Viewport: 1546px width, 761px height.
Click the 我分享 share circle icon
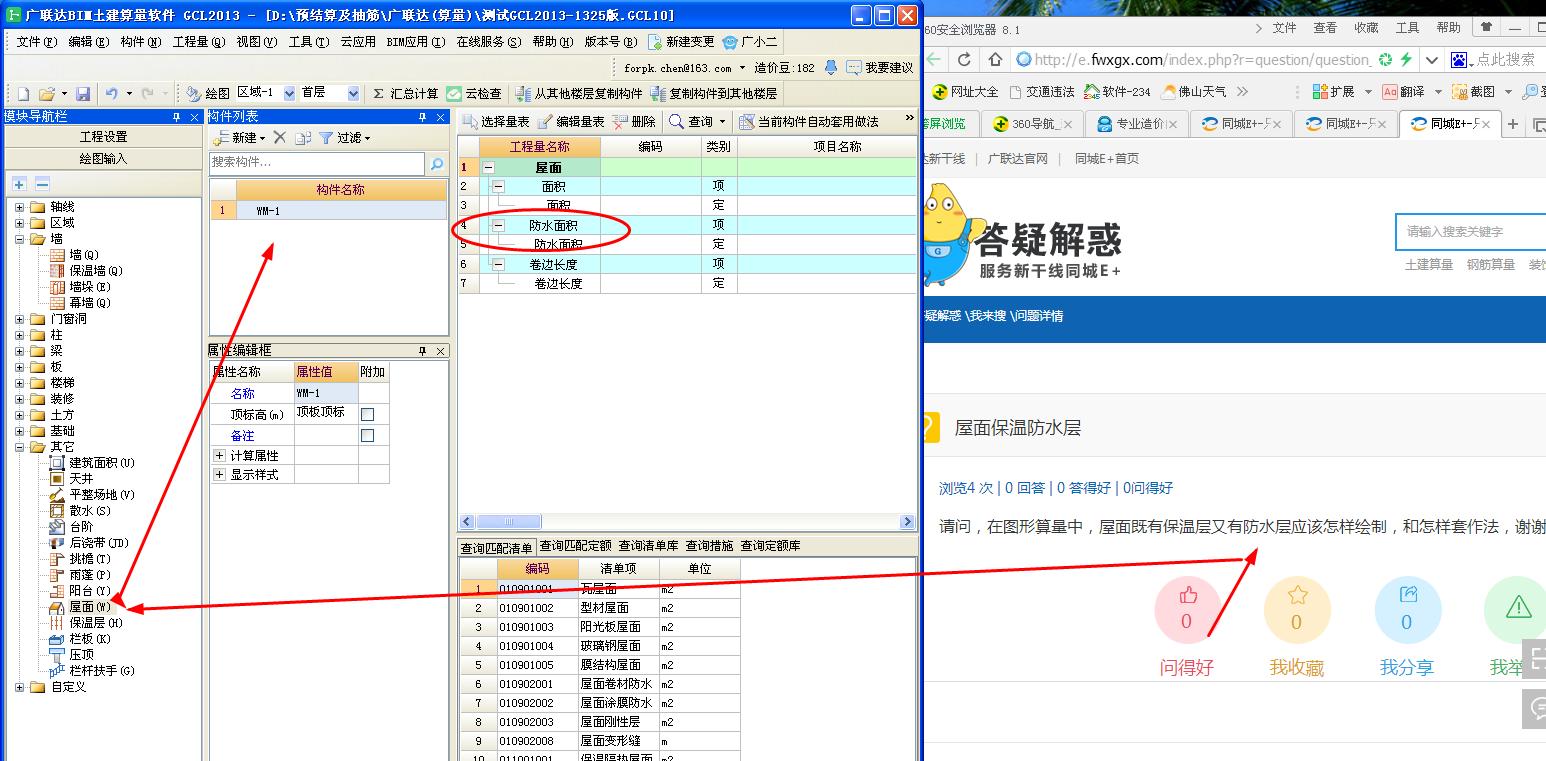coord(1407,610)
